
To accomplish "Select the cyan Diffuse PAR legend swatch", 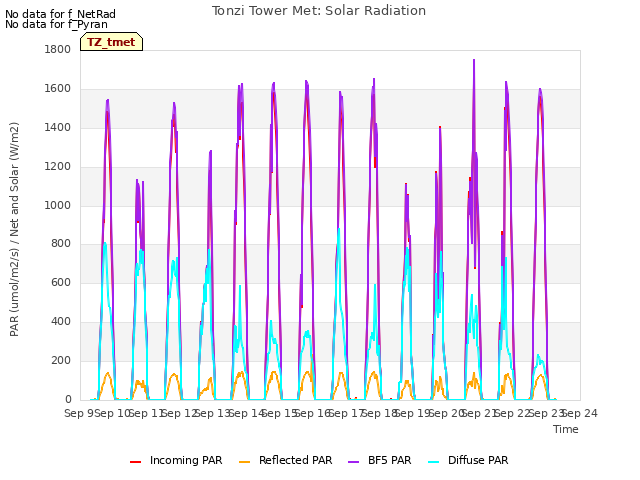I will tap(434, 462).
